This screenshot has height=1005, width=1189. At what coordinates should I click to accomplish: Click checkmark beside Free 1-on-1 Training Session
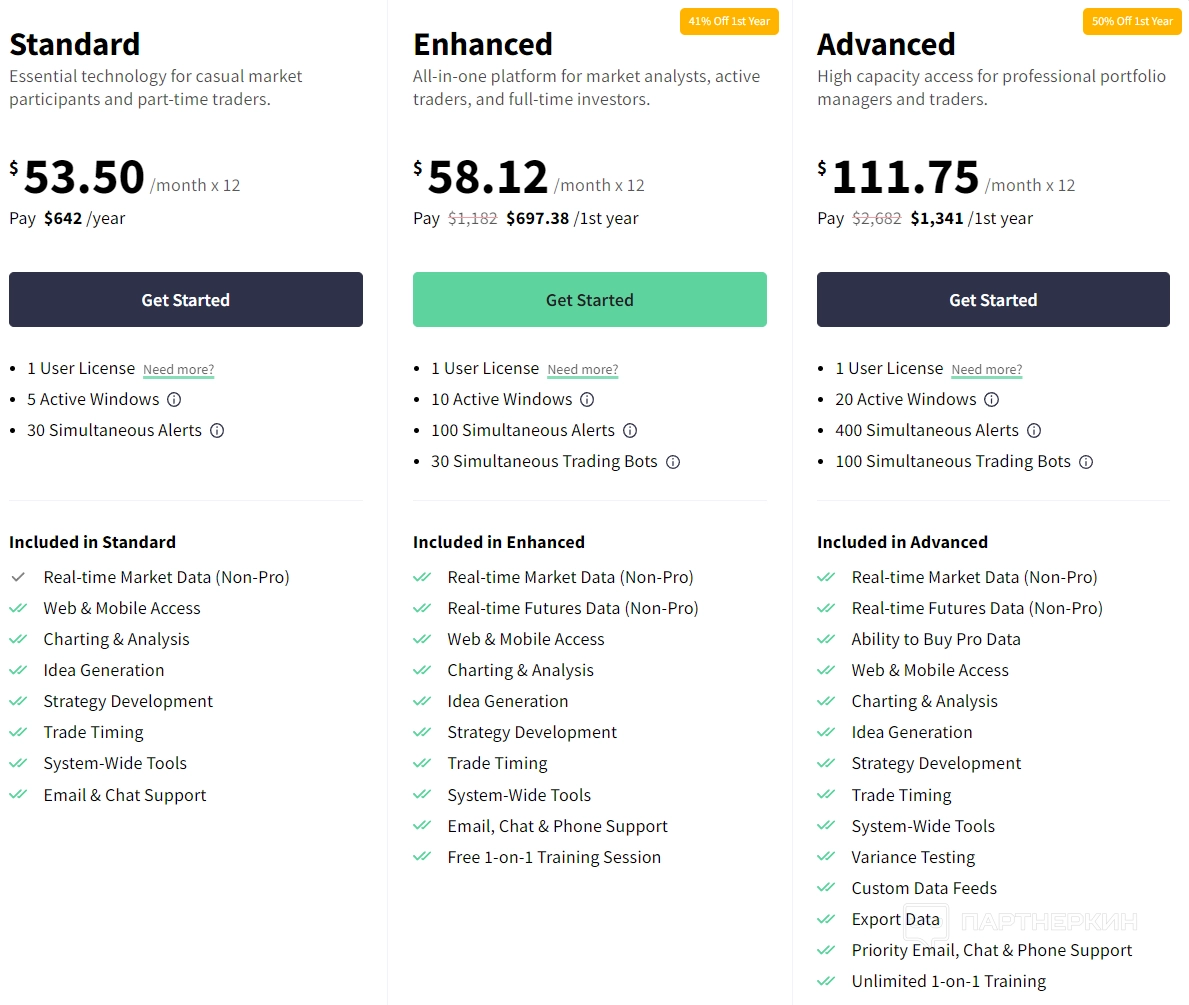[422, 857]
